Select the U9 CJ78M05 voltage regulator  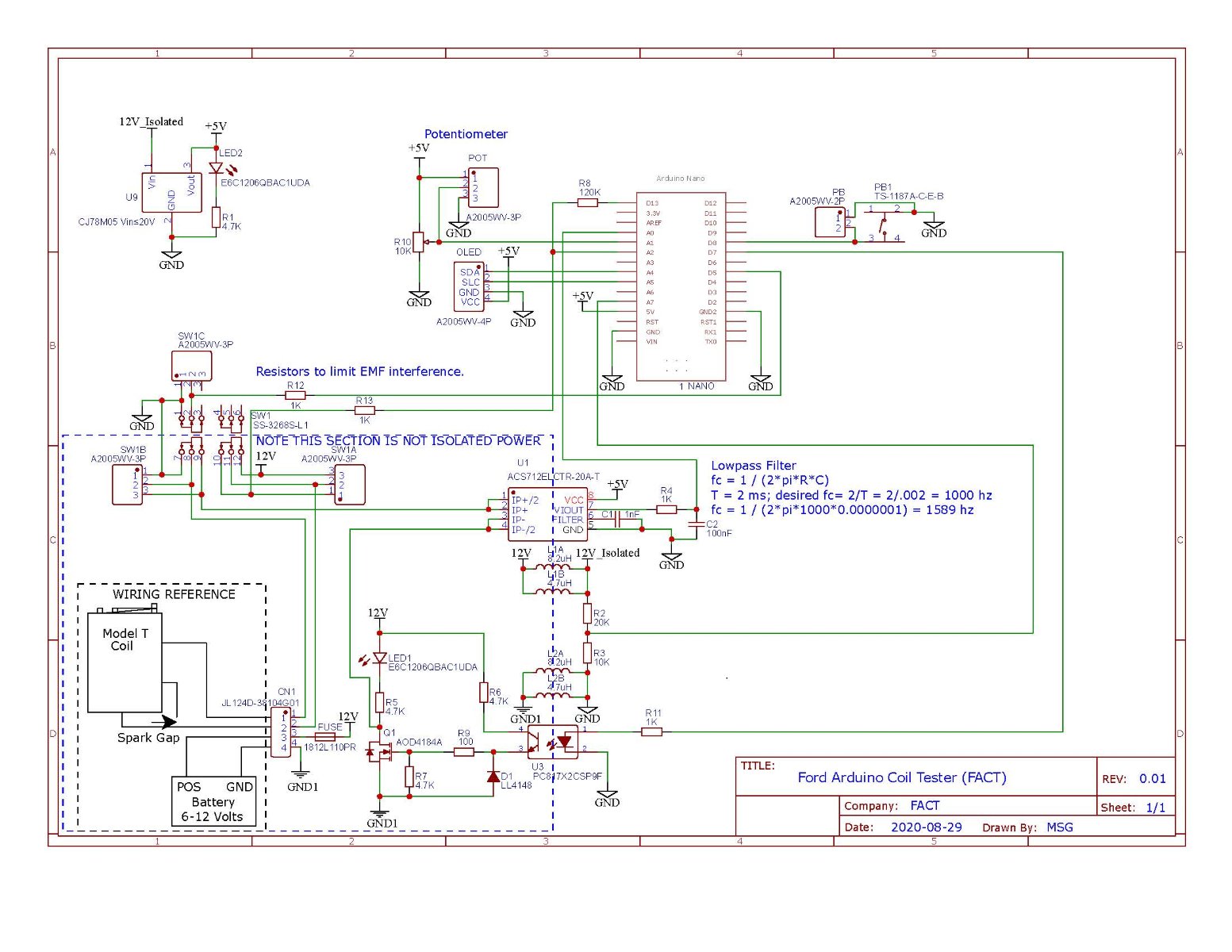172,193
